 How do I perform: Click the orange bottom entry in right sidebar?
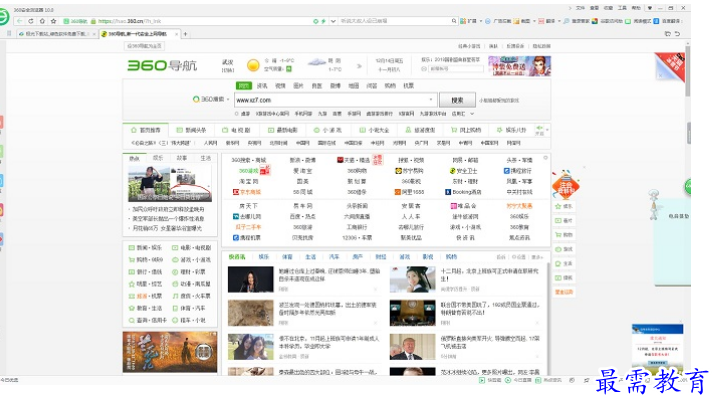tap(563, 292)
